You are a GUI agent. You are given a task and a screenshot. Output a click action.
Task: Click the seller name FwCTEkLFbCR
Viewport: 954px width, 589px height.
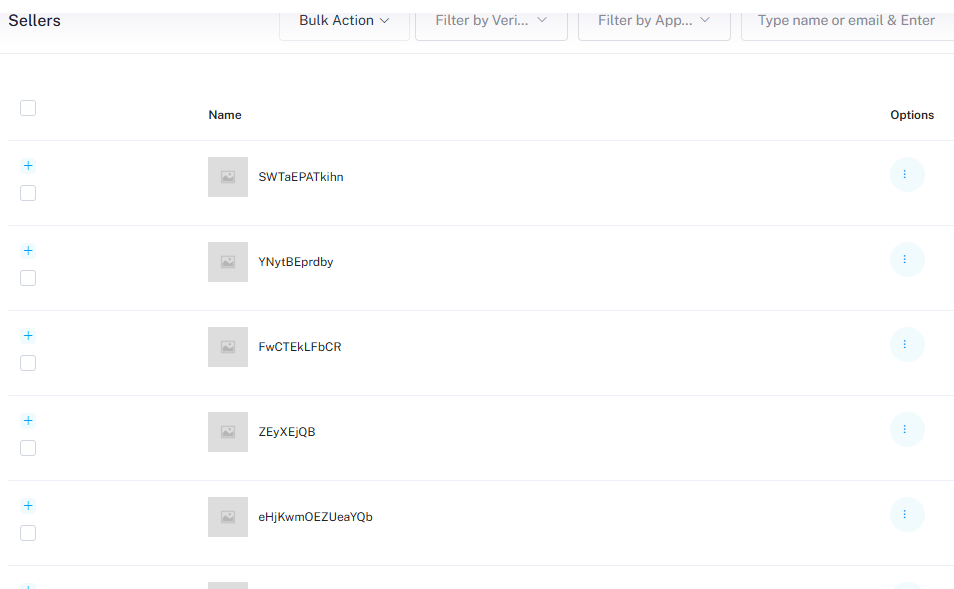[x=300, y=347]
